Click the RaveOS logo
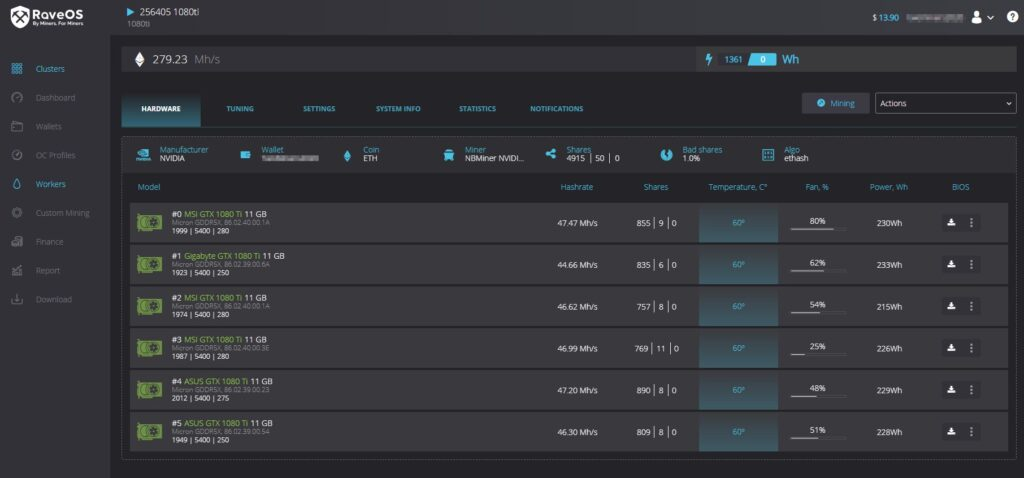This screenshot has width=1024, height=478. (x=47, y=17)
